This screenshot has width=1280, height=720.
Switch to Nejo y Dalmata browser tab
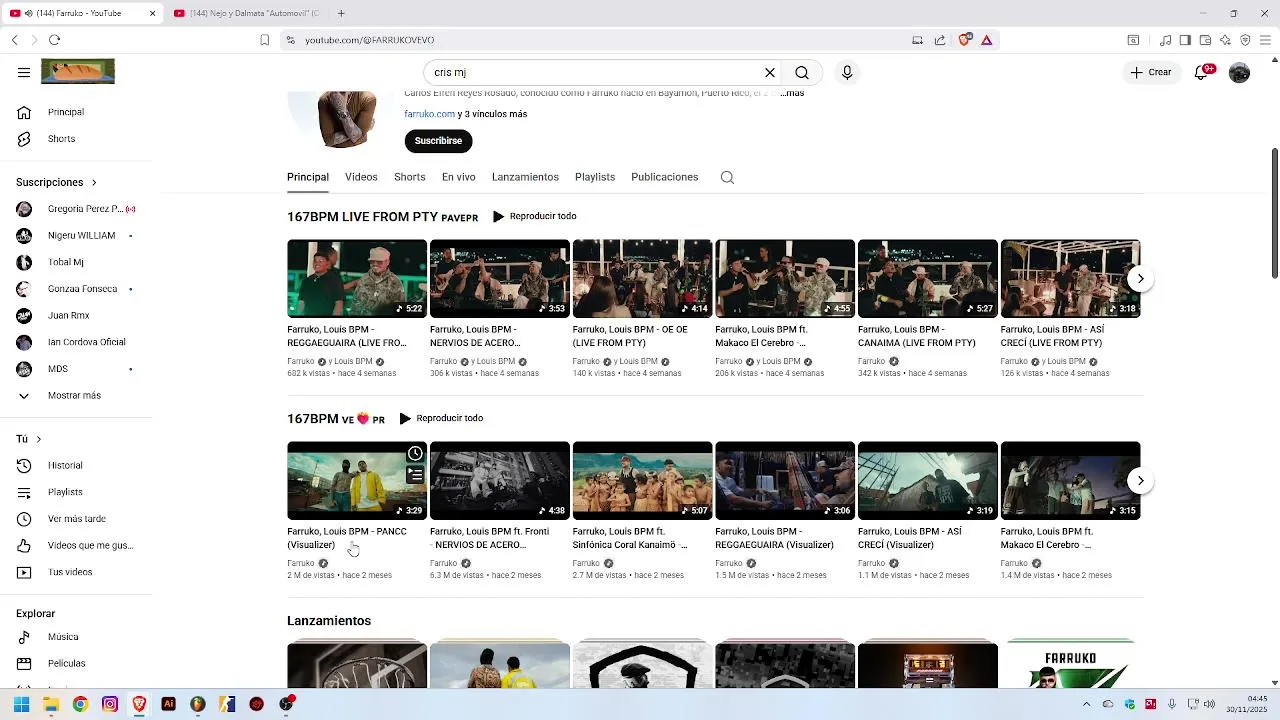pyautogui.click(x=248, y=13)
